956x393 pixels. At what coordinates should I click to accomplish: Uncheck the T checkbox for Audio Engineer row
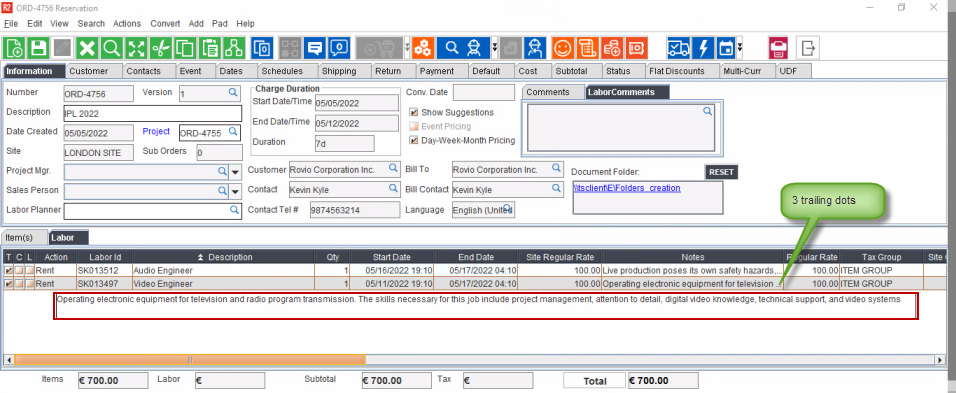point(8,270)
